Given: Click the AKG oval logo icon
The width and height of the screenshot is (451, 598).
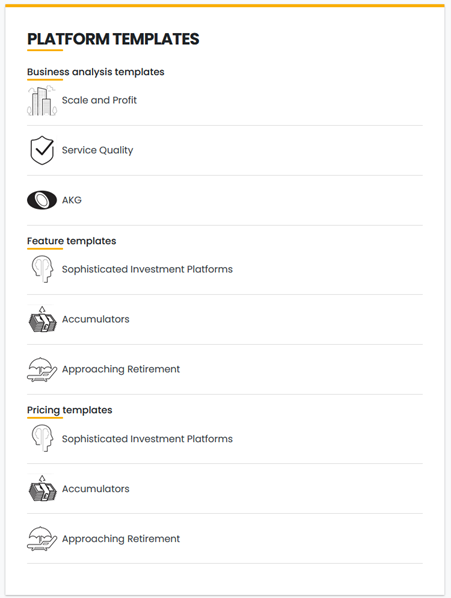Looking at the screenshot, I should (x=42, y=200).
